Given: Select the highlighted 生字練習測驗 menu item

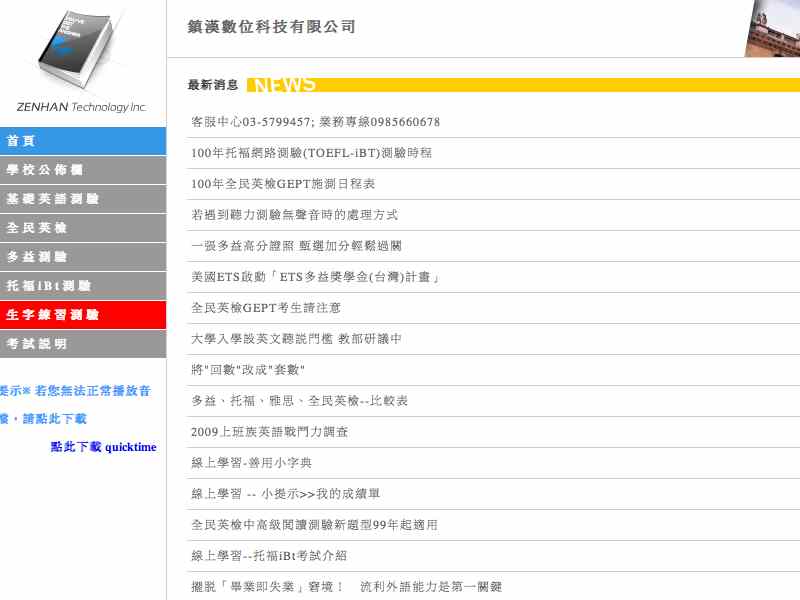Looking at the screenshot, I should tap(80, 316).
